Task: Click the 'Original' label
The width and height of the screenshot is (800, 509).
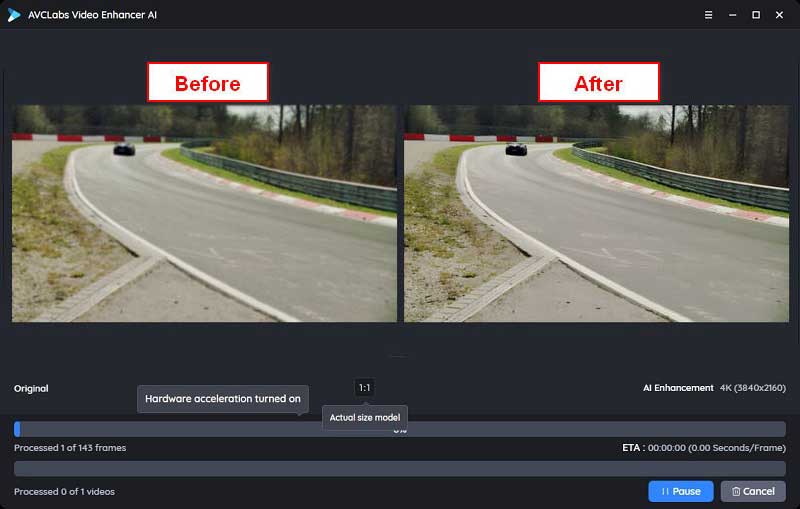Action: (x=31, y=388)
